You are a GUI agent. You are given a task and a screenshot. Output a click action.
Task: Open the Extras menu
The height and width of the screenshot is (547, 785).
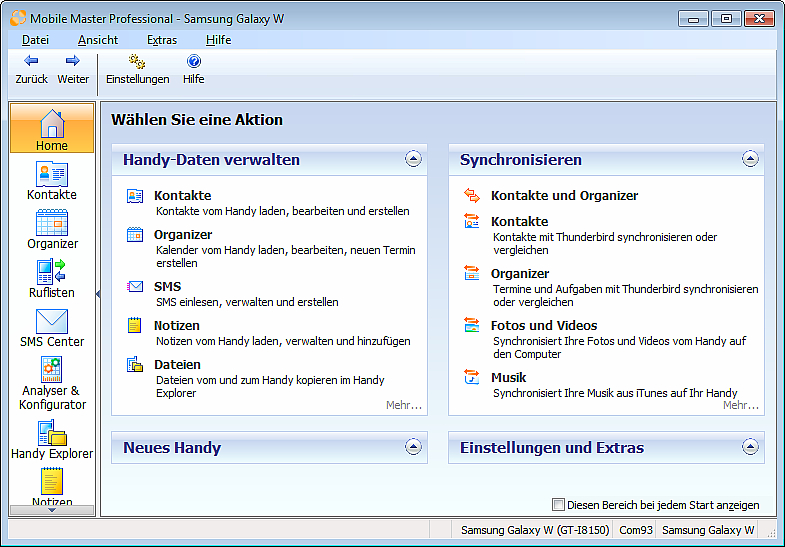[162, 40]
